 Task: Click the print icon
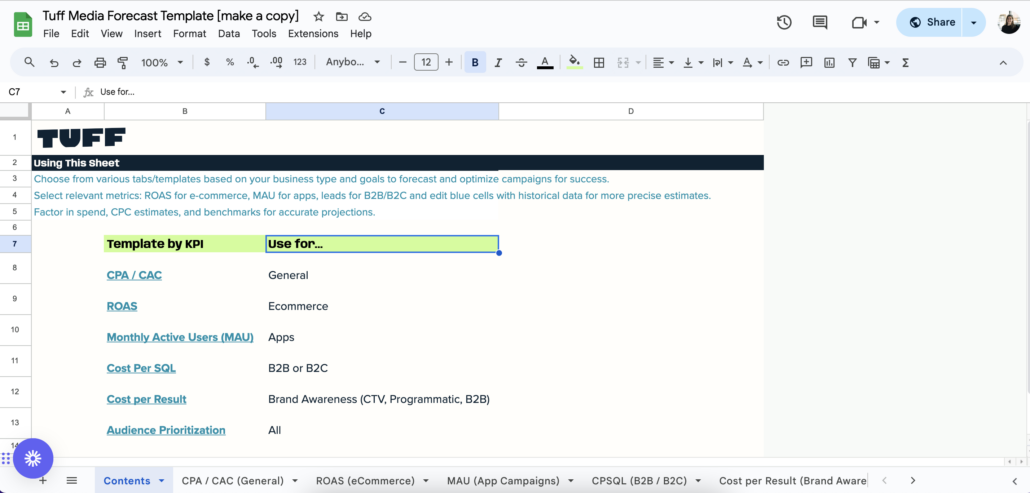coord(100,62)
